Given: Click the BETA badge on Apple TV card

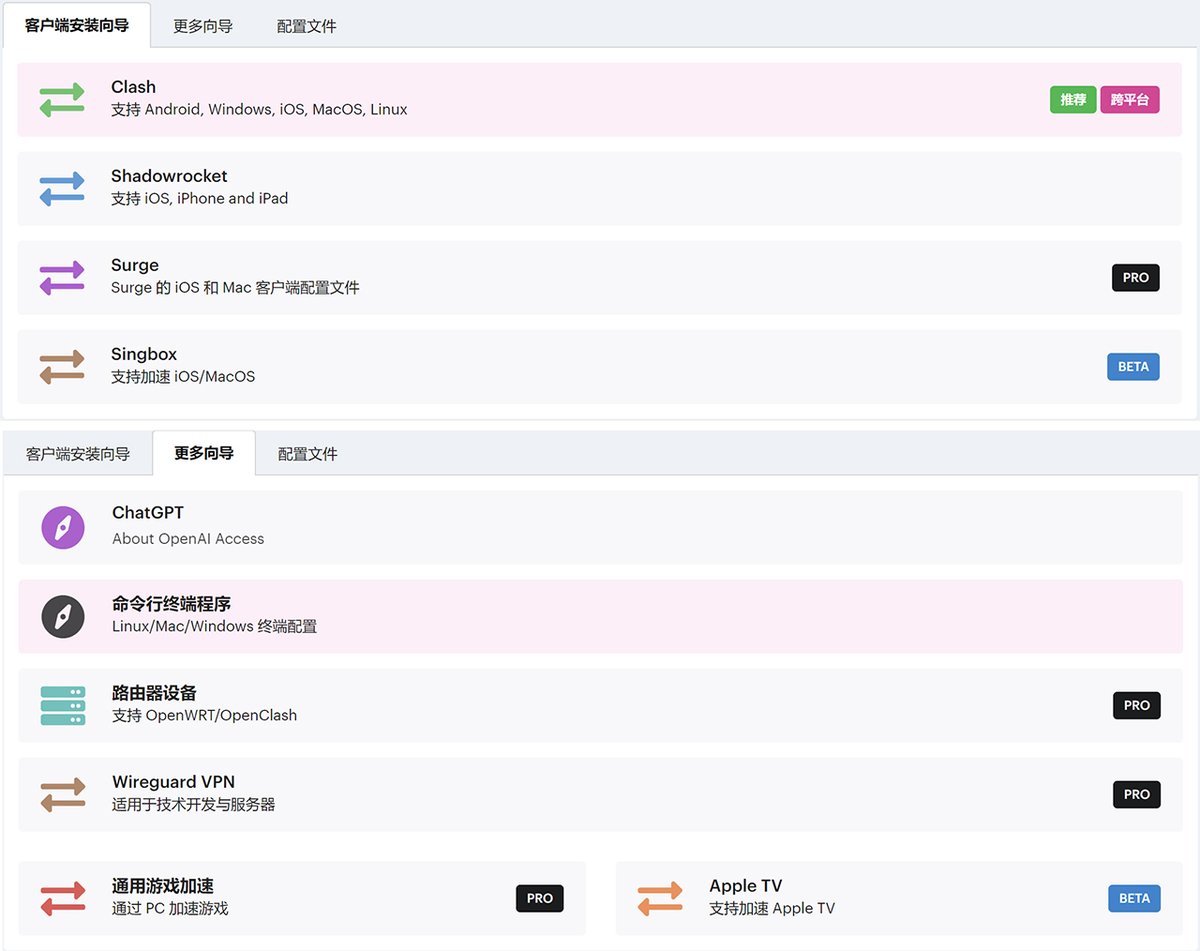Looking at the screenshot, I should pos(1134,898).
